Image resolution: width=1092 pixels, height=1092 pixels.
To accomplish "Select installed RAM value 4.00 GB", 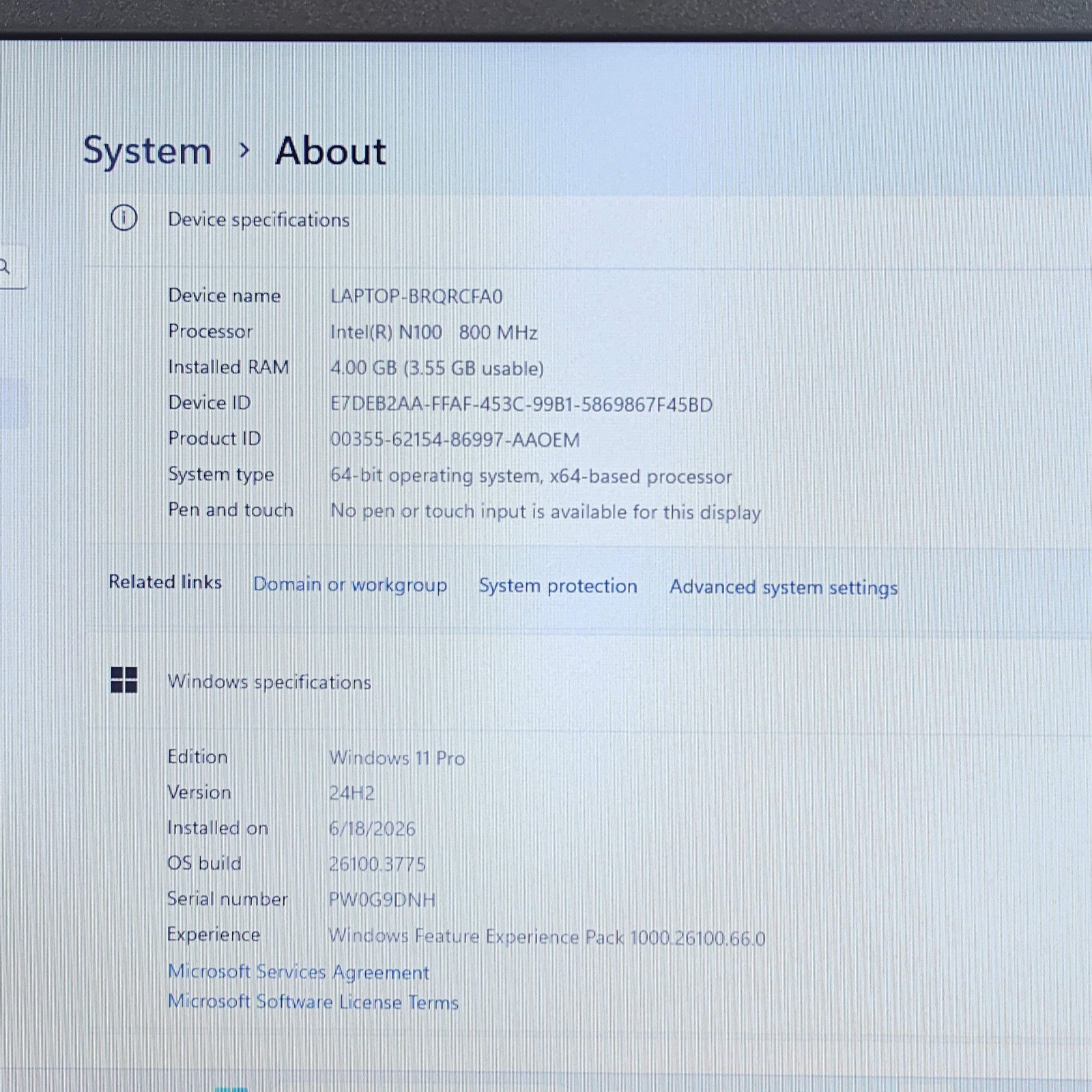I will [x=437, y=369].
